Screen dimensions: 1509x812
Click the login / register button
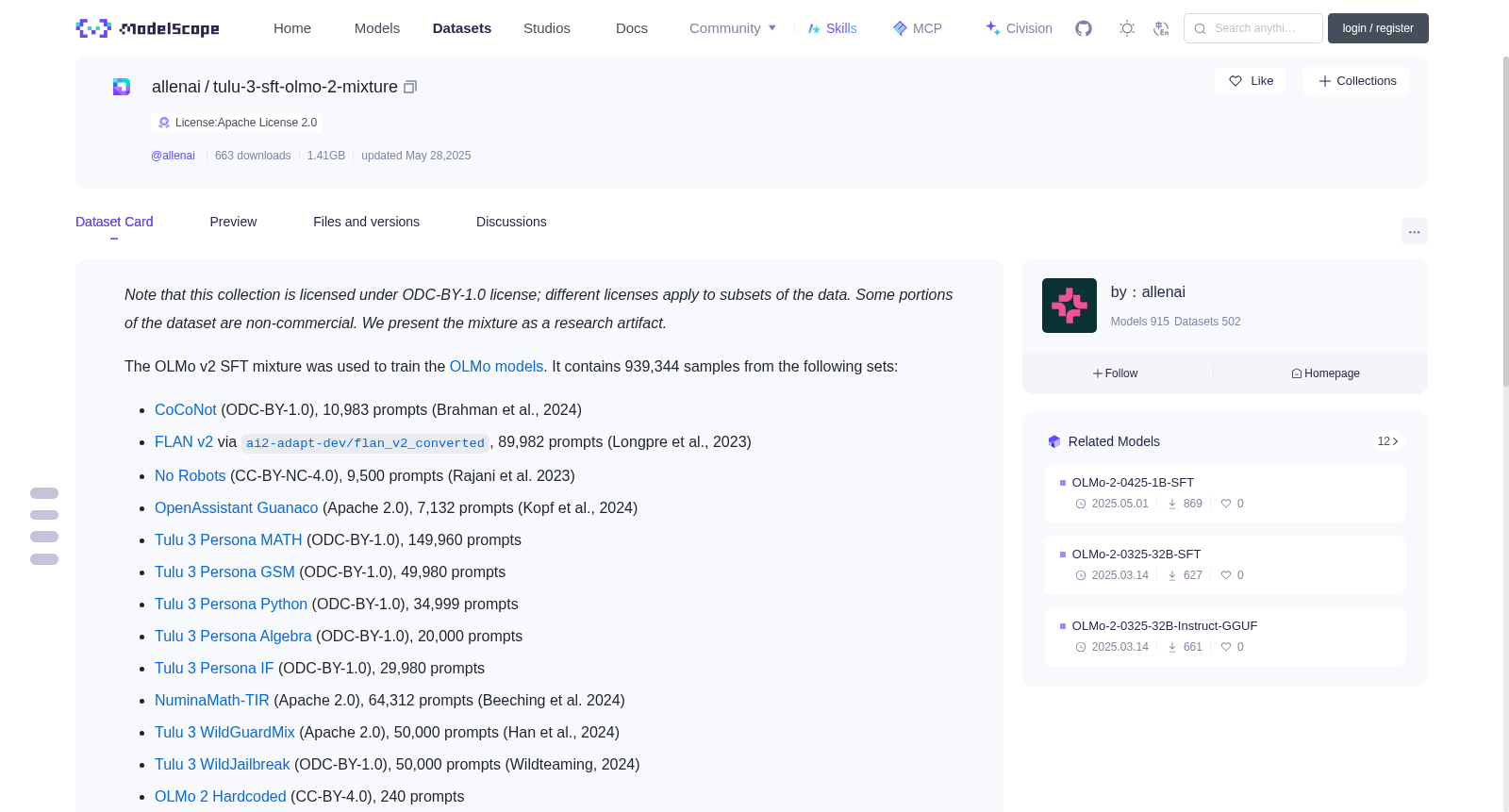pyautogui.click(x=1378, y=28)
